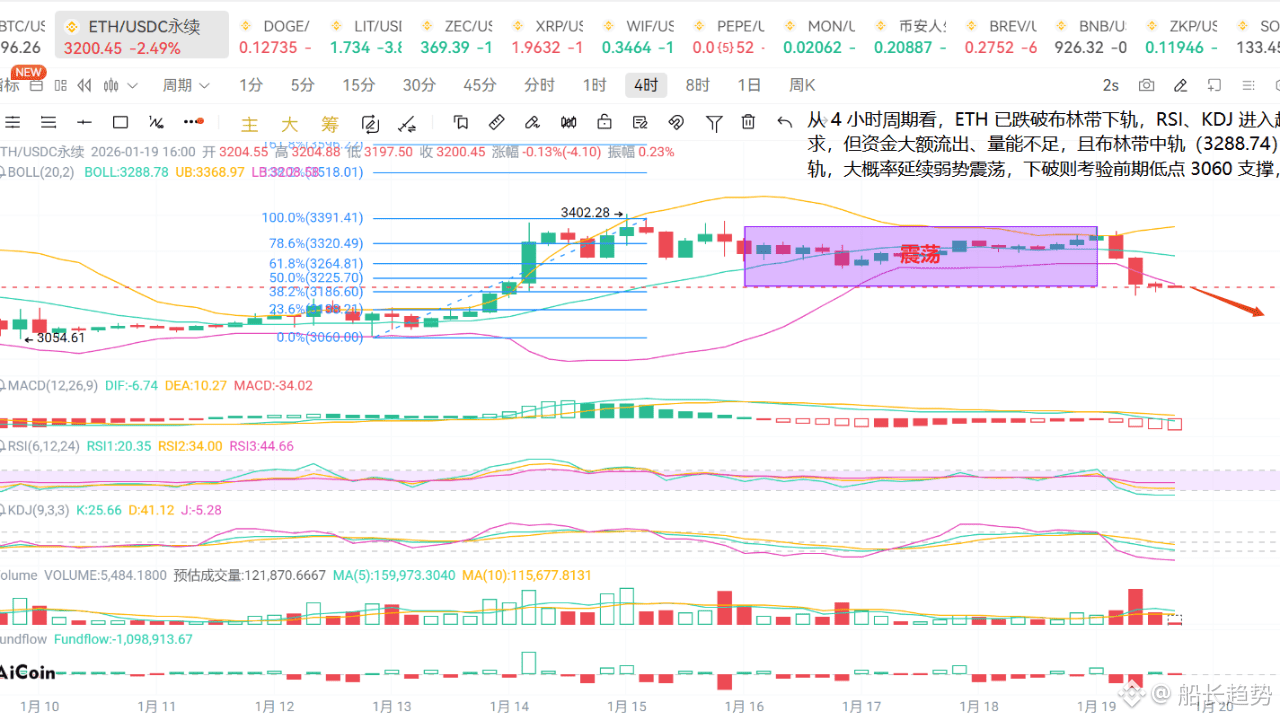The height and width of the screenshot is (720, 1280).
Task: Select the rectangle drawing tool
Action: pyautogui.click(x=120, y=122)
